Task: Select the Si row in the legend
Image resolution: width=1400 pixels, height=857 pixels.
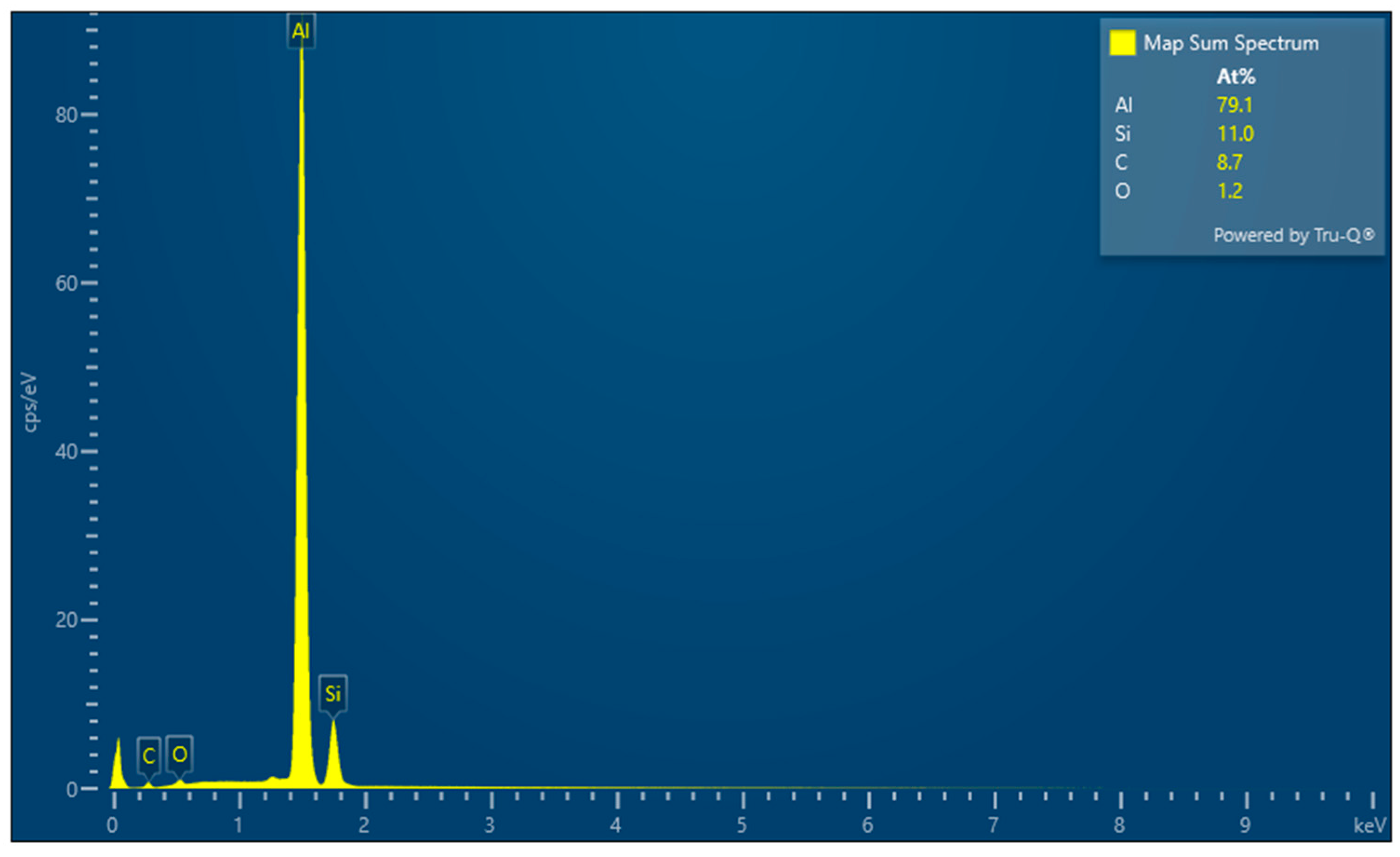Action: coord(1122,134)
